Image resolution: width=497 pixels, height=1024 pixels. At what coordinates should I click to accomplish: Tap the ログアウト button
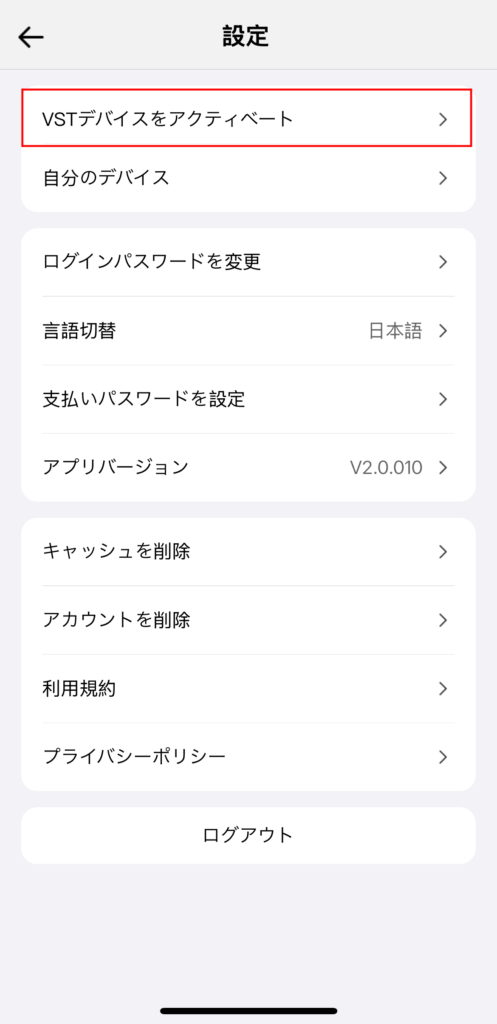click(x=248, y=835)
